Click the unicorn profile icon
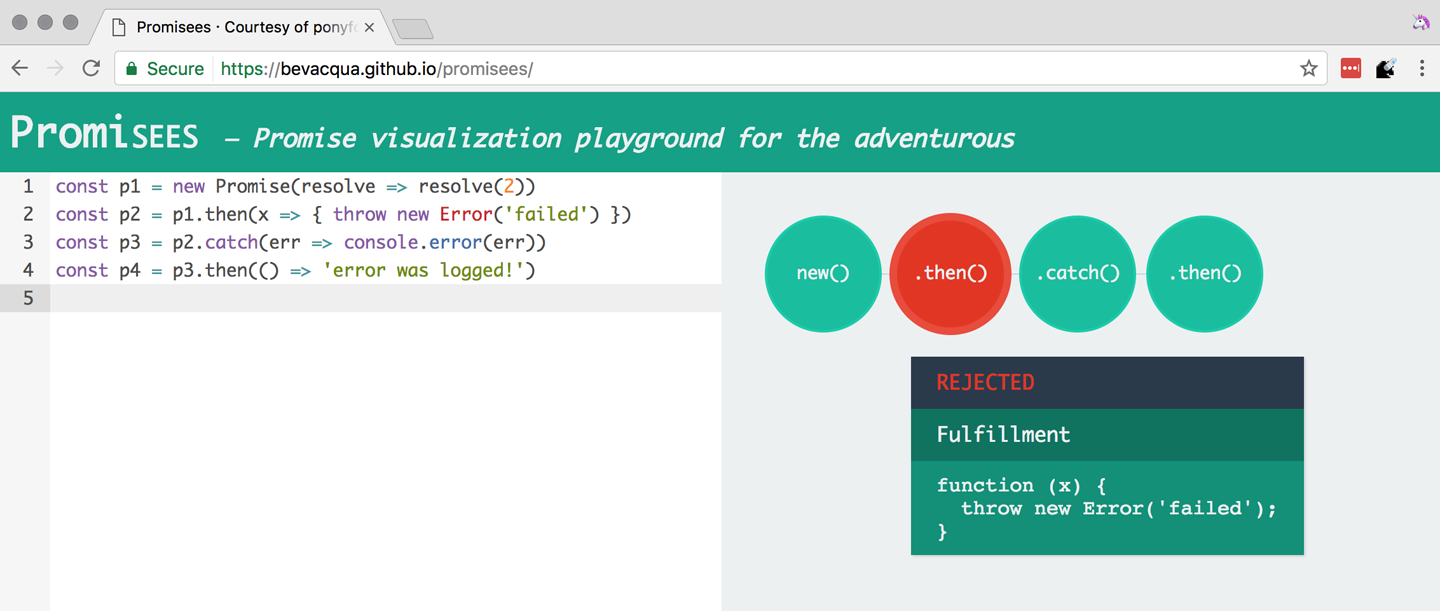The height and width of the screenshot is (611, 1440). (1420, 22)
